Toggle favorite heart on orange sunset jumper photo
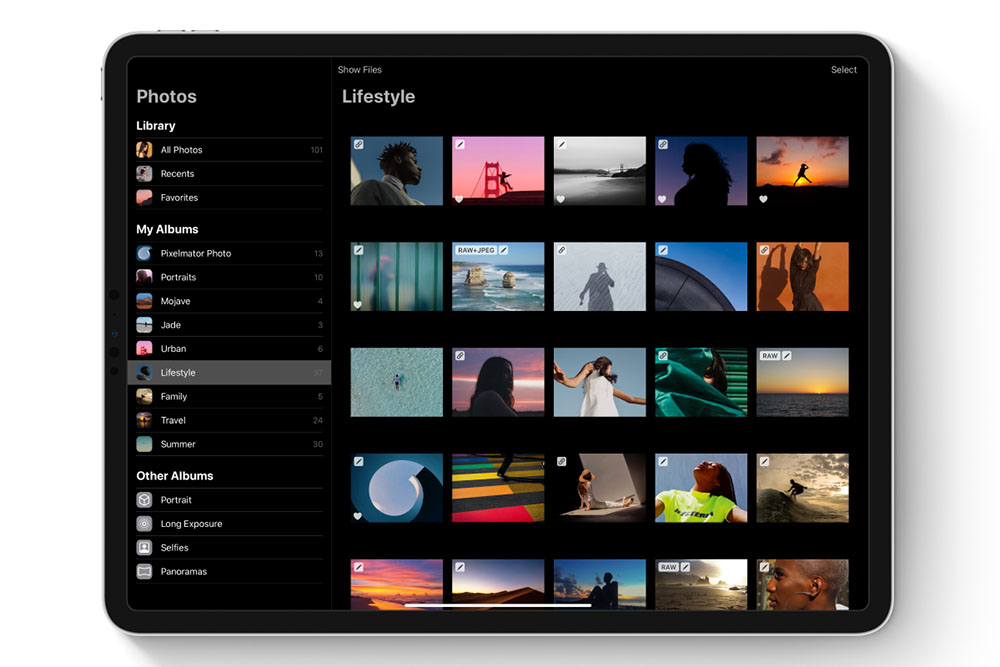The image size is (1000, 667). tap(764, 199)
